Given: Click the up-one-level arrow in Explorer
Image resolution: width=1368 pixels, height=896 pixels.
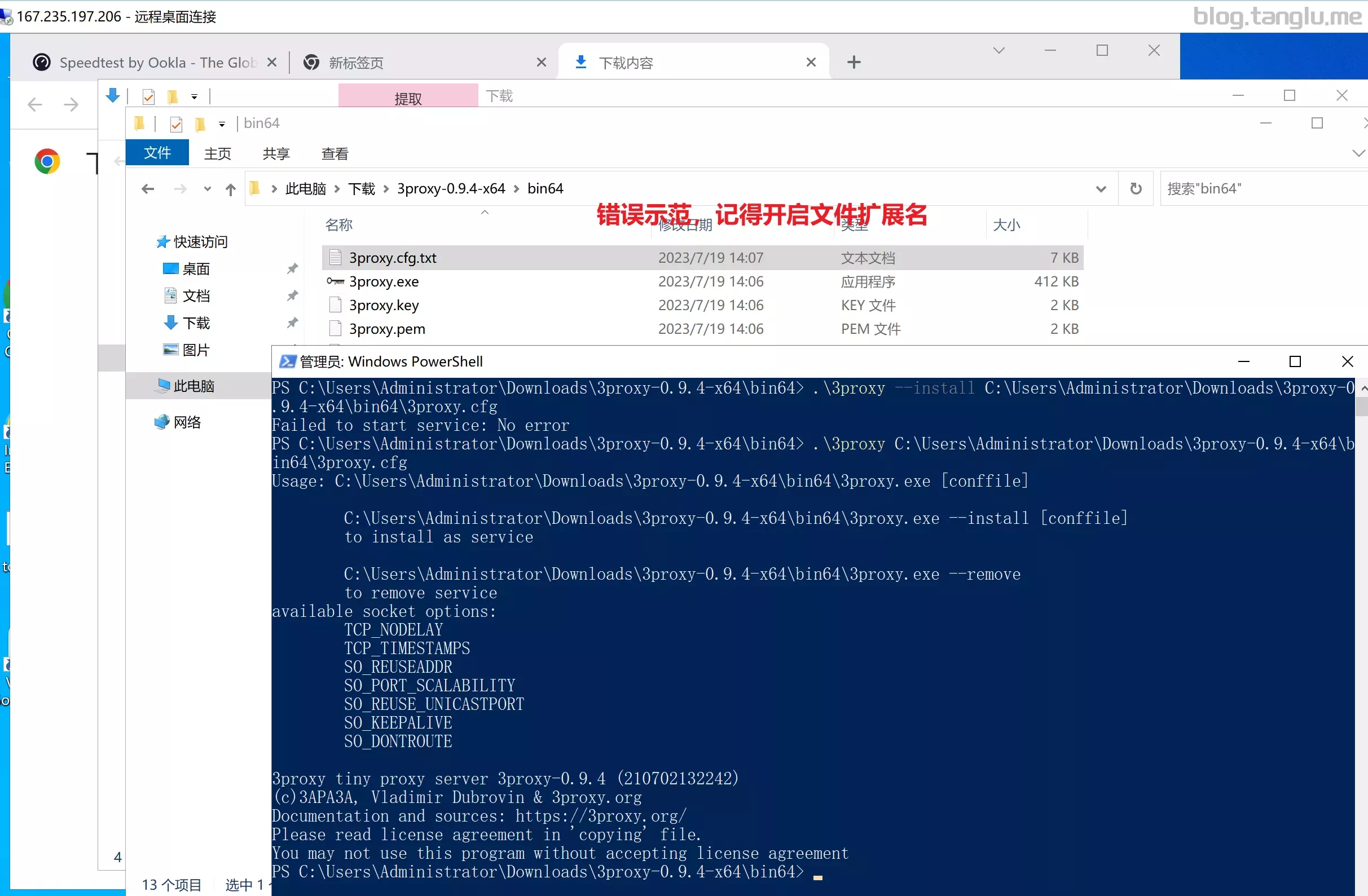Looking at the screenshot, I should pyautogui.click(x=231, y=189).
